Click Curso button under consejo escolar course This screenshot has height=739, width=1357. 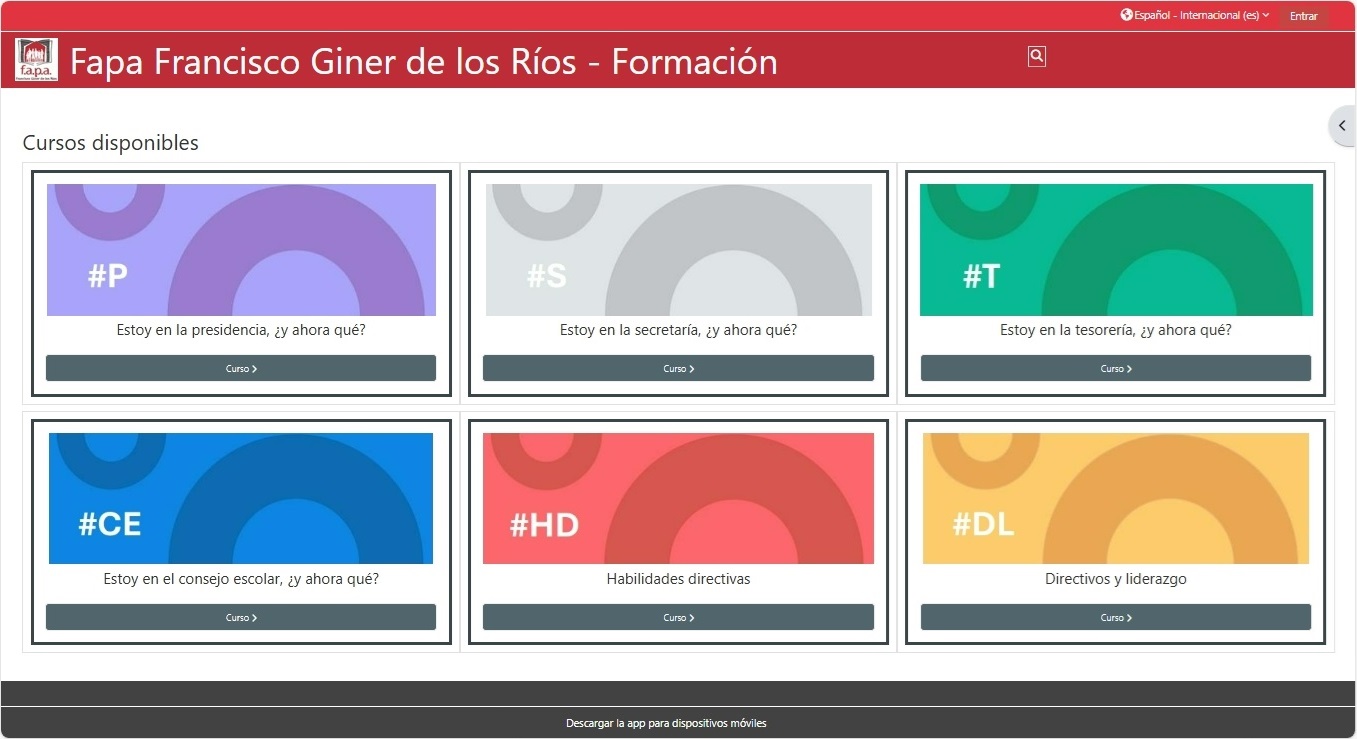pos(241,617)
